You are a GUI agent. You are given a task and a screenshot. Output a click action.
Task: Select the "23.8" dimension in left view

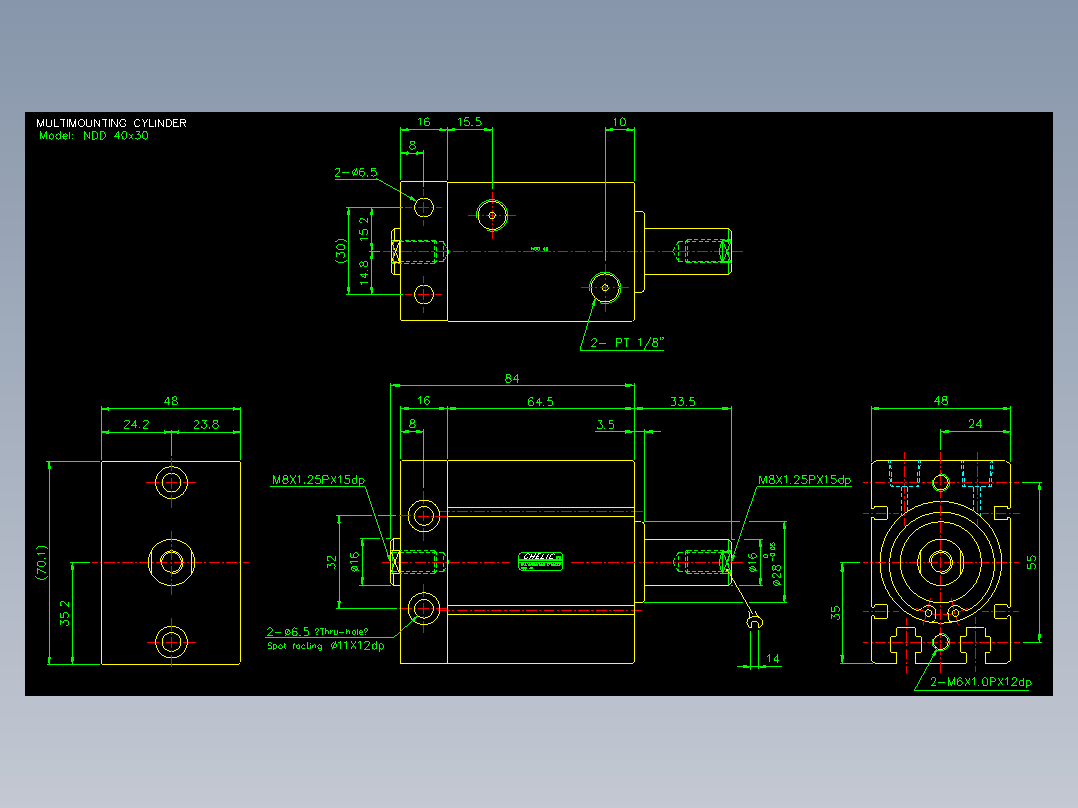point(206,424)
